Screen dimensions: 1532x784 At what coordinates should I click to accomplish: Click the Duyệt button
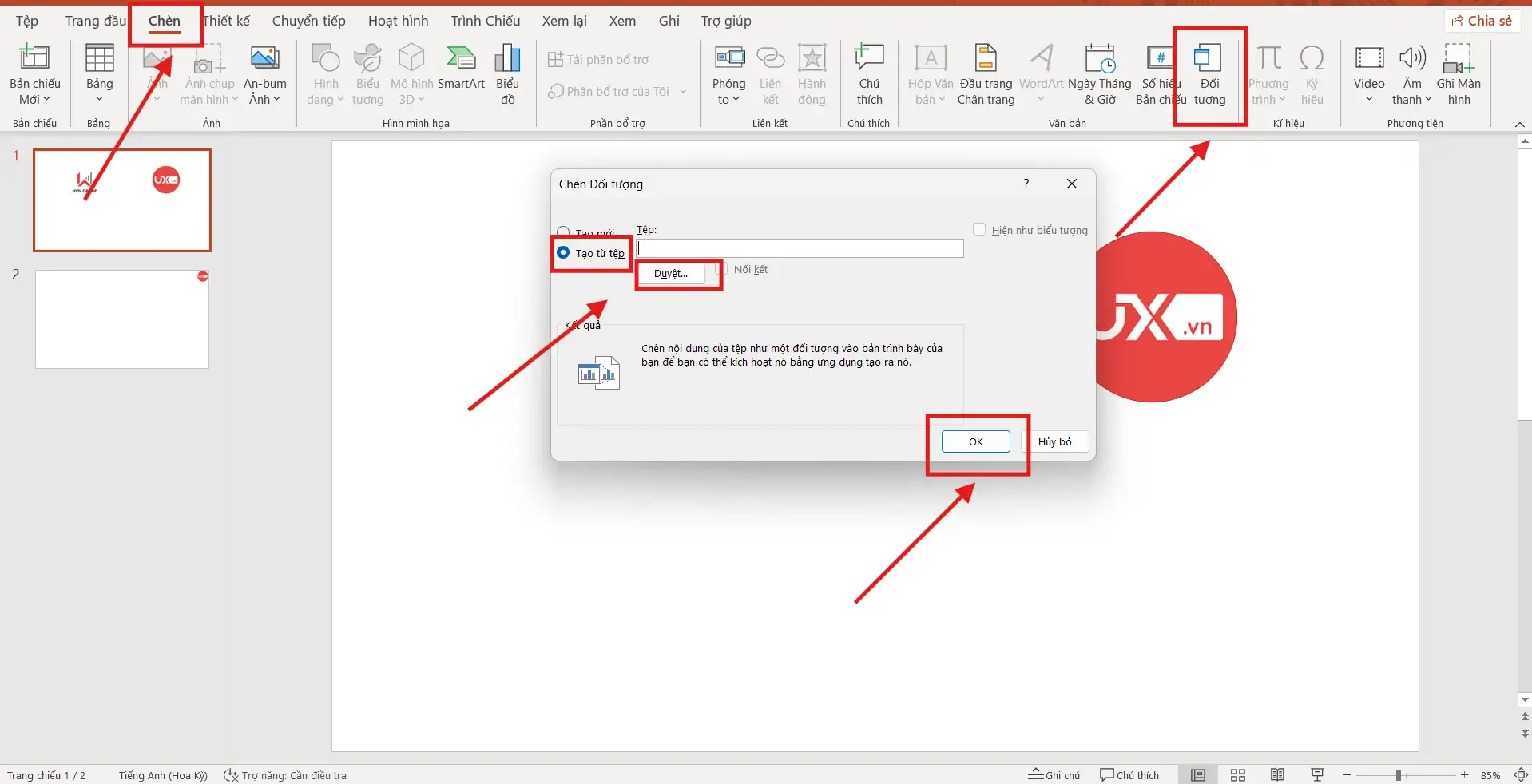pos(671,273)
